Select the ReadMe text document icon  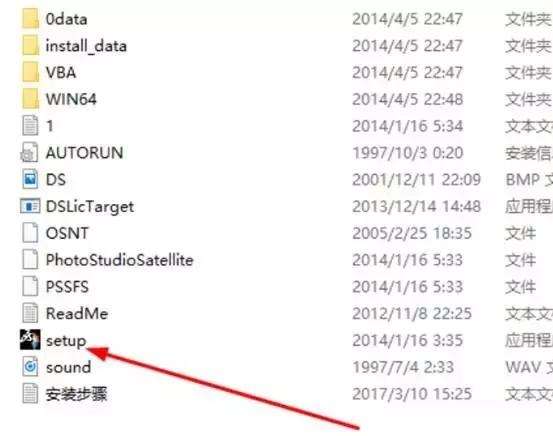click(30, 313)
